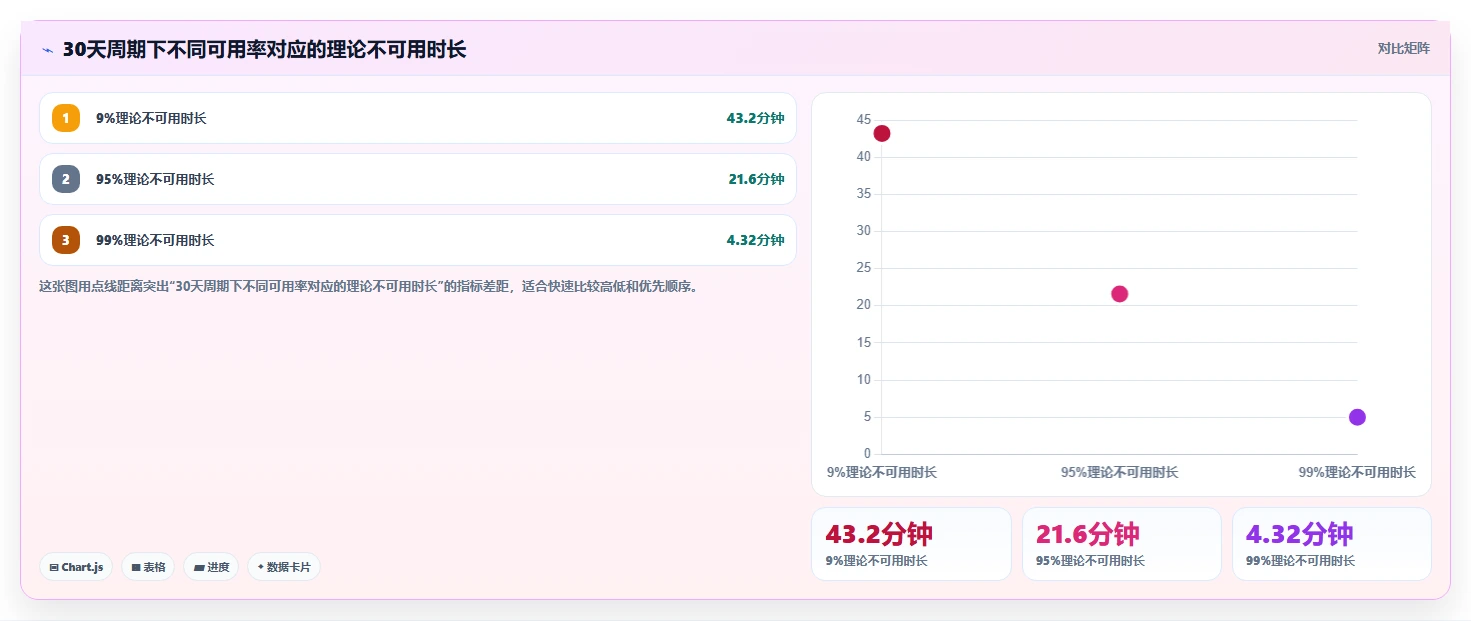Click the chart x-axis label 95%理论不可用时长
Image resolution: width=1471 pixels, height=621 pixels.
coord(1119,472)
